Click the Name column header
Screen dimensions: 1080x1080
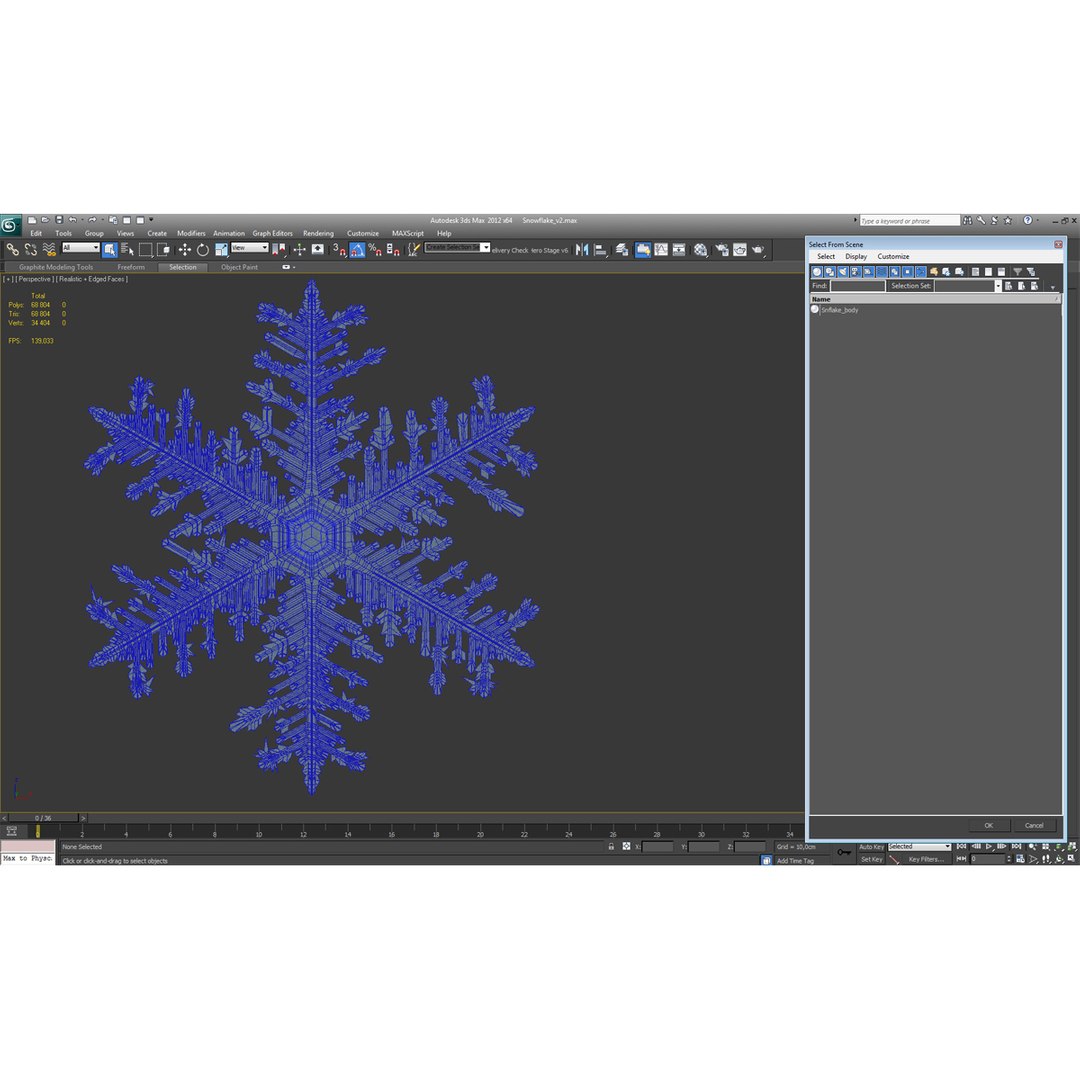[x=935, y=299]
